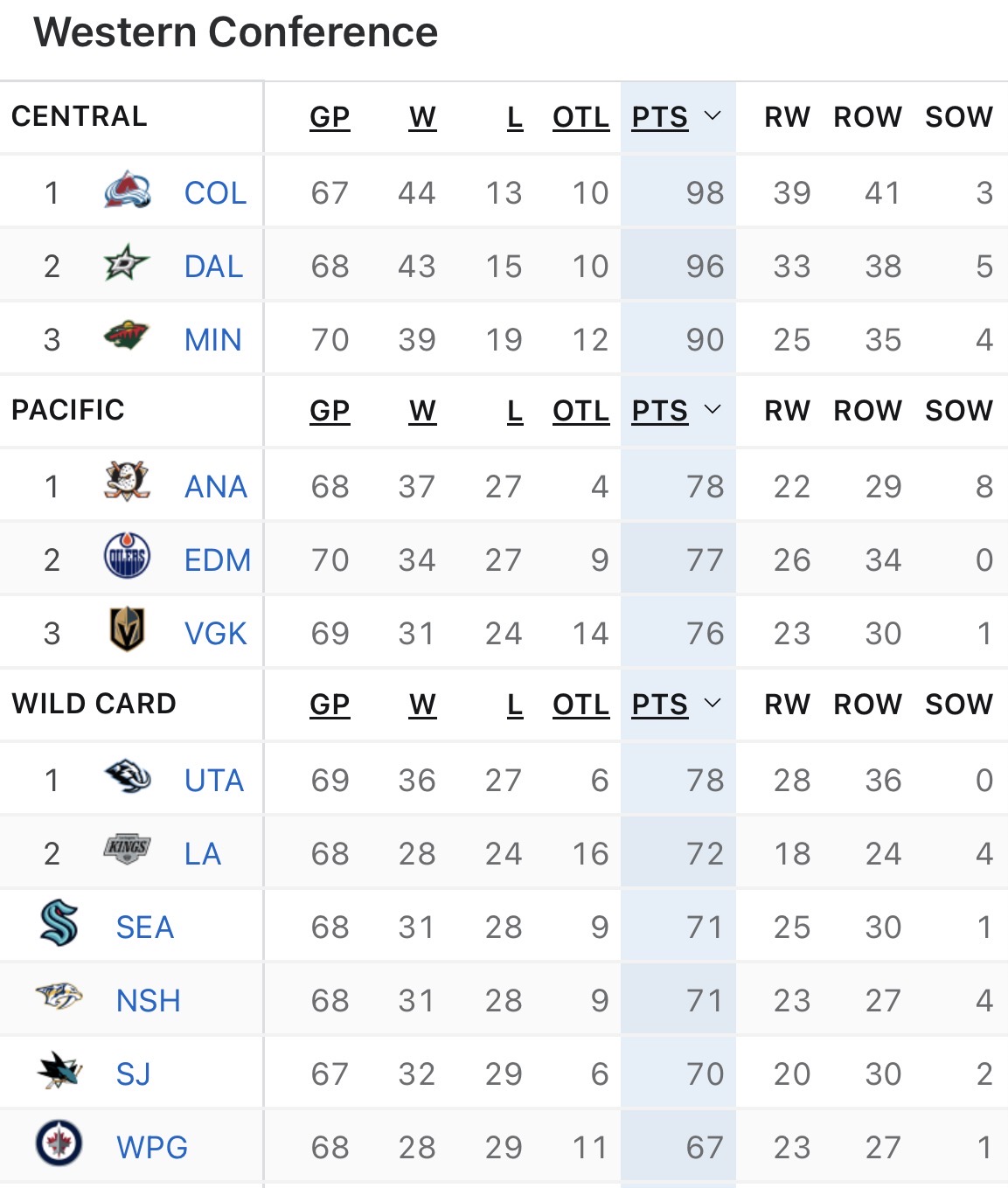Click the Colorado Avalanche logo
Screen dimensions: 1008x1188
127,191
